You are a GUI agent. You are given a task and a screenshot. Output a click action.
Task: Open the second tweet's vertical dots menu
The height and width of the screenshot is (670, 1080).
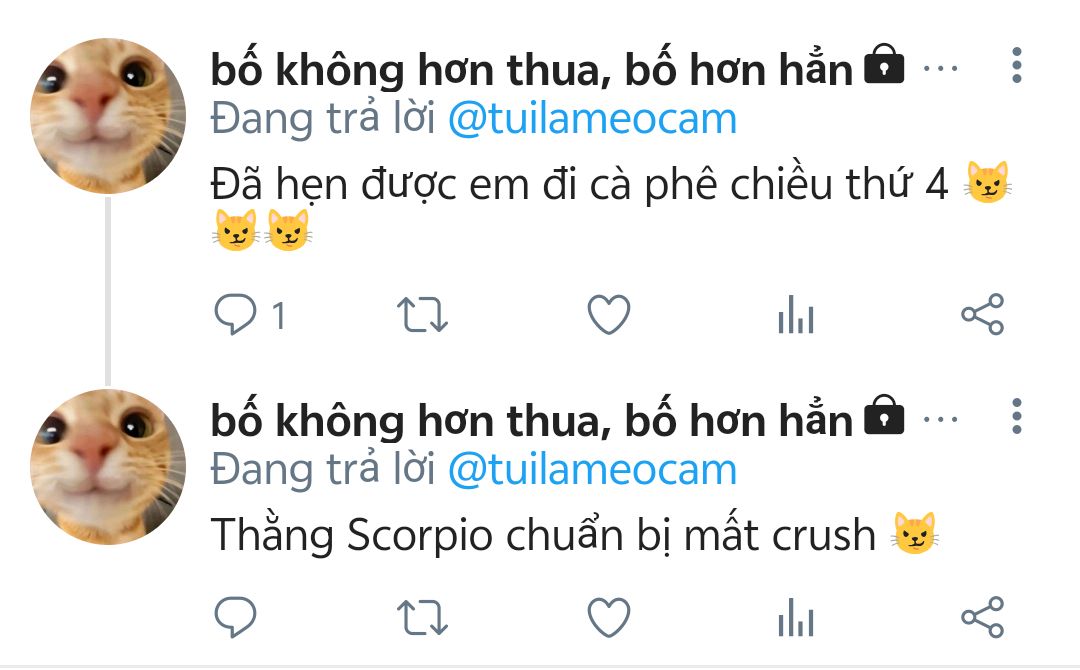click(x=1017, y=417)
